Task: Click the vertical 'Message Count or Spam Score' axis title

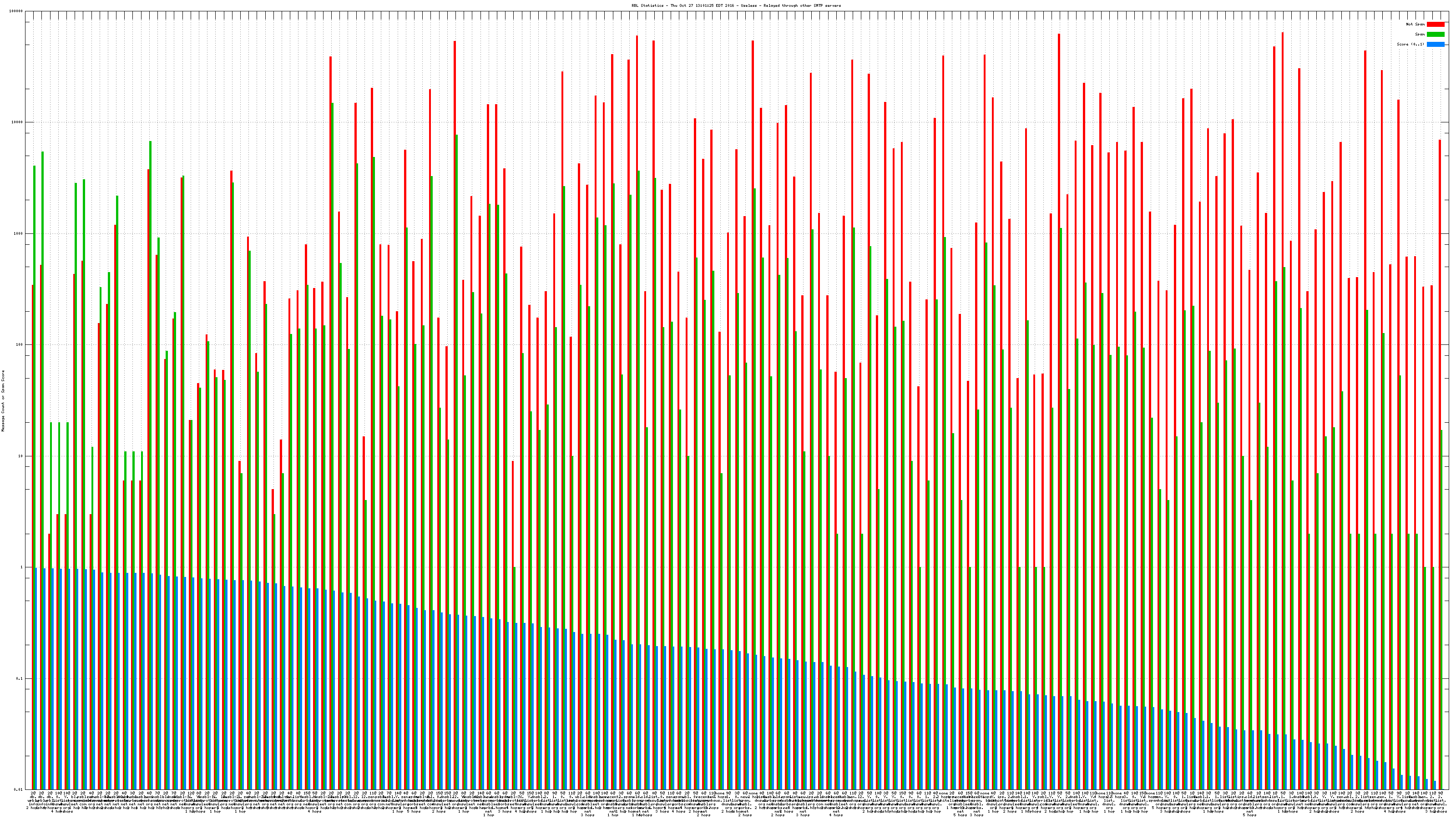Action: (x=3, y=400)
